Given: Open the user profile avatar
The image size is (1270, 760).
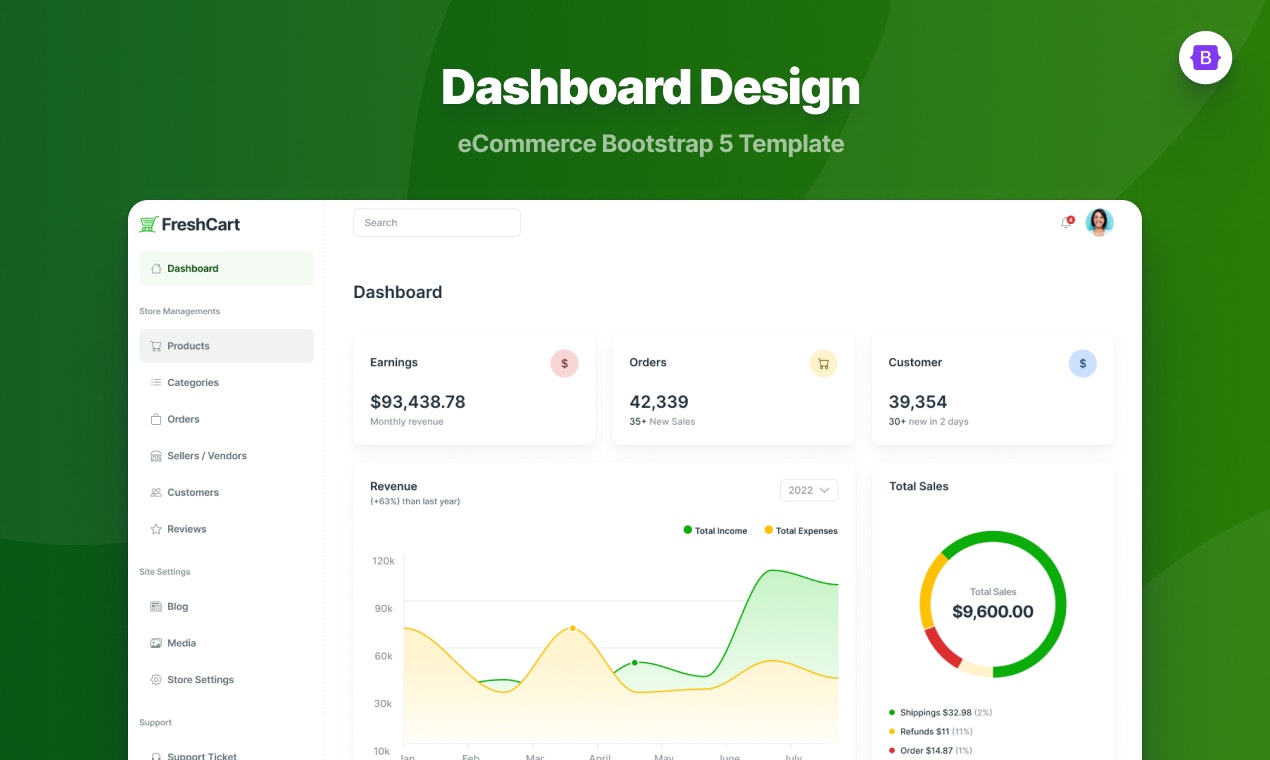Looking at the screenshot, I should pos(1099,222).
